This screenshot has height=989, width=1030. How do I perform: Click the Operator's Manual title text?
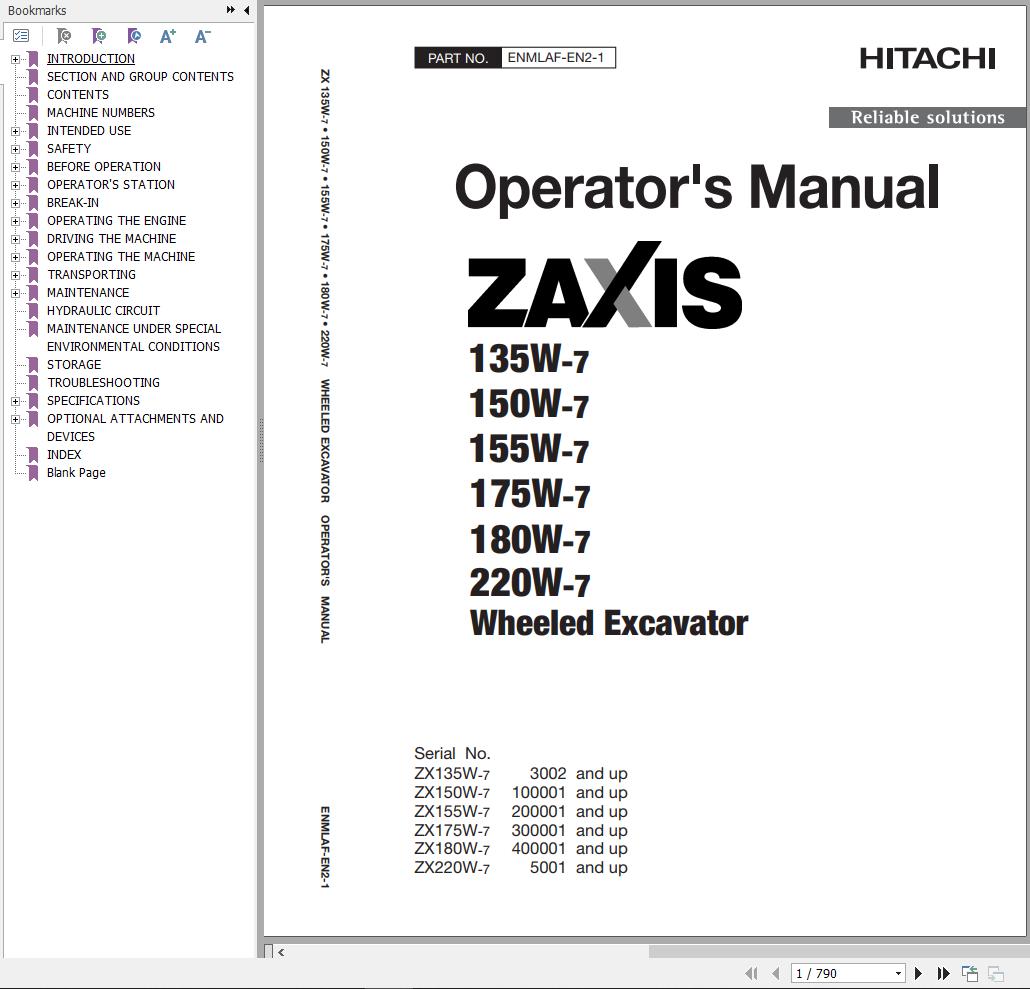697,188
